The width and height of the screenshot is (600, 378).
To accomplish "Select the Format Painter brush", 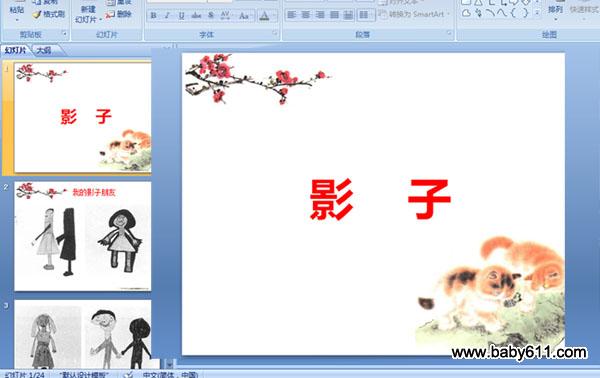I will click(x=48, y=15).
